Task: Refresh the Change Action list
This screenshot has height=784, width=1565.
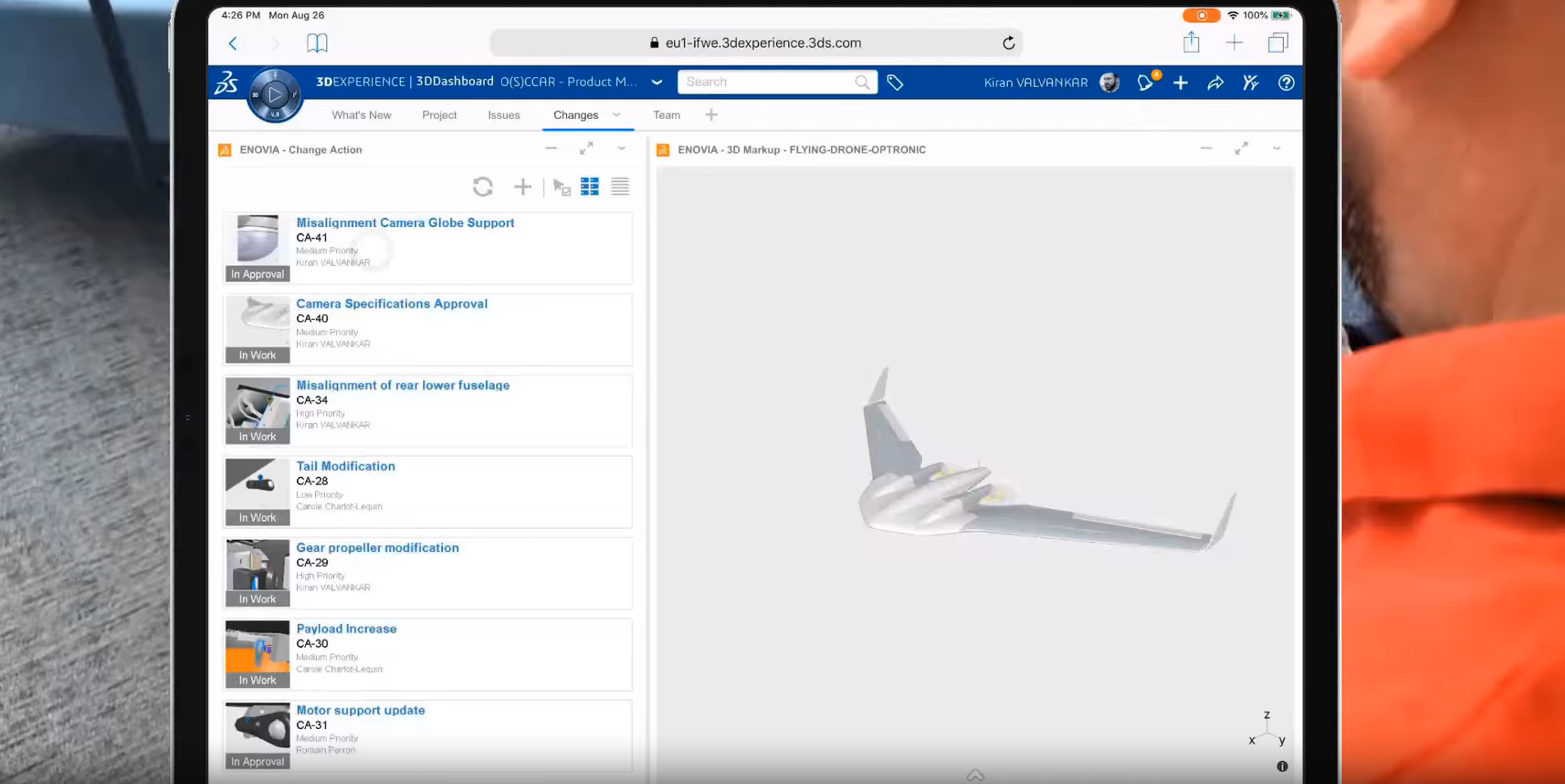Action: (x=482, y=187)
